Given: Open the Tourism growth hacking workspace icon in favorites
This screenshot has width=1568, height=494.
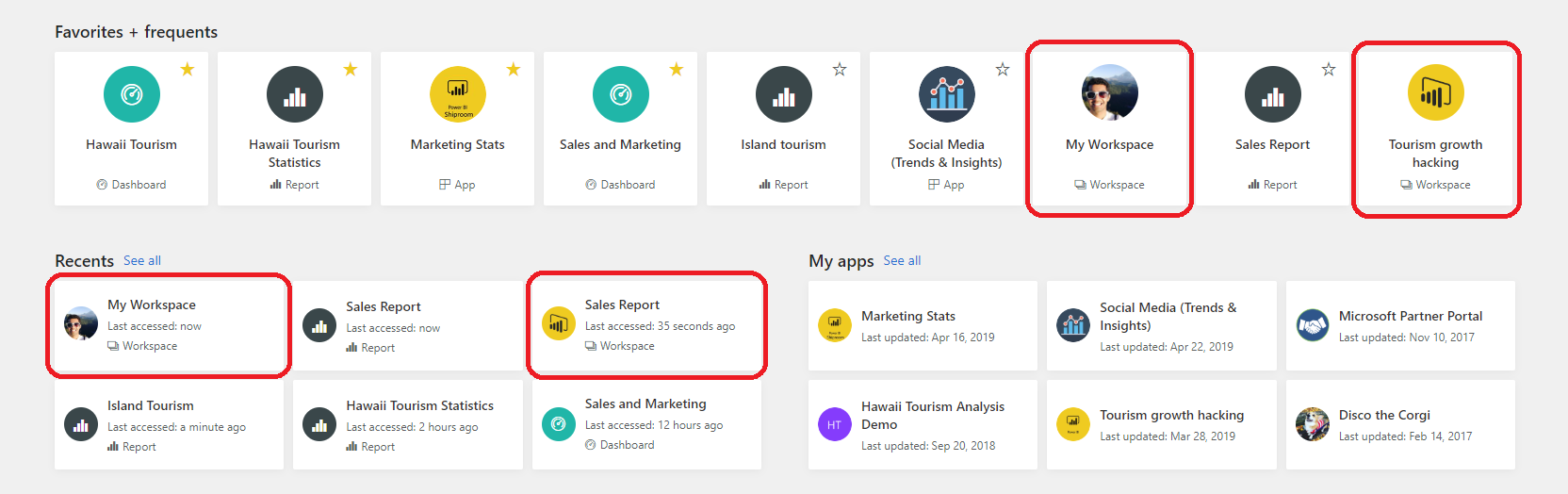Looking at the screenshot, I should tap(1436, 92).
